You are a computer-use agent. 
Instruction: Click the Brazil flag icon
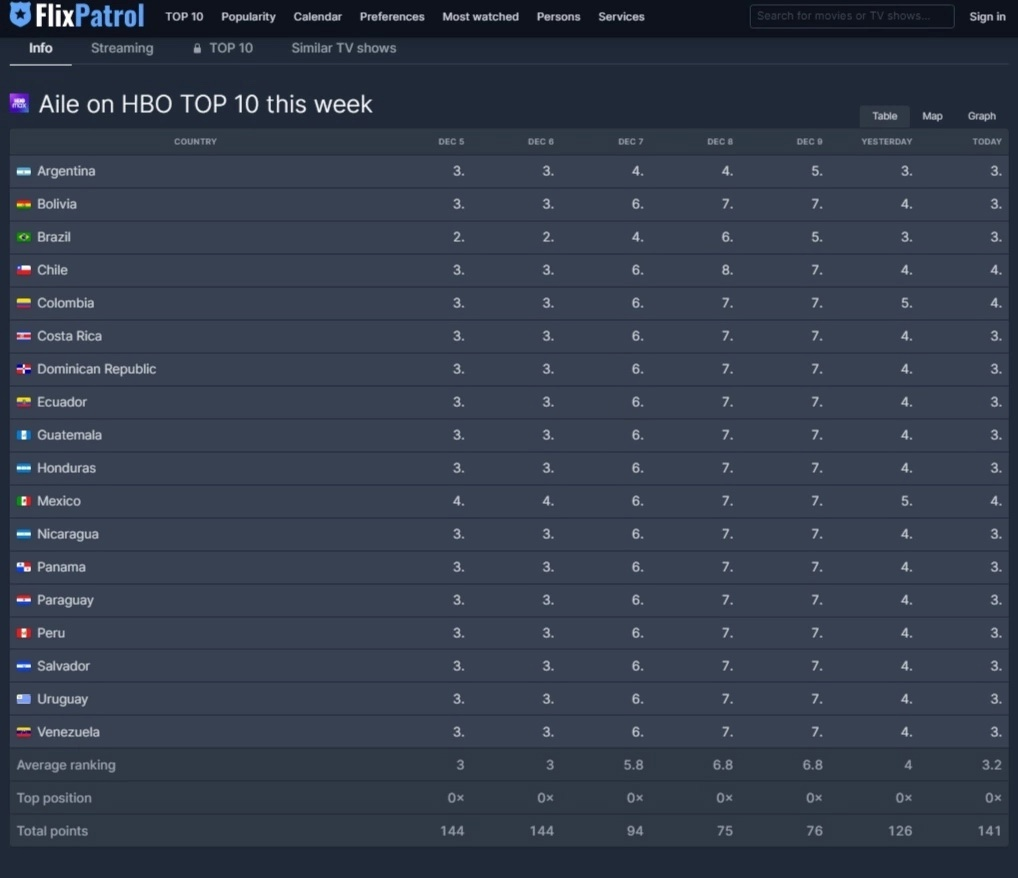click(24, 238)
